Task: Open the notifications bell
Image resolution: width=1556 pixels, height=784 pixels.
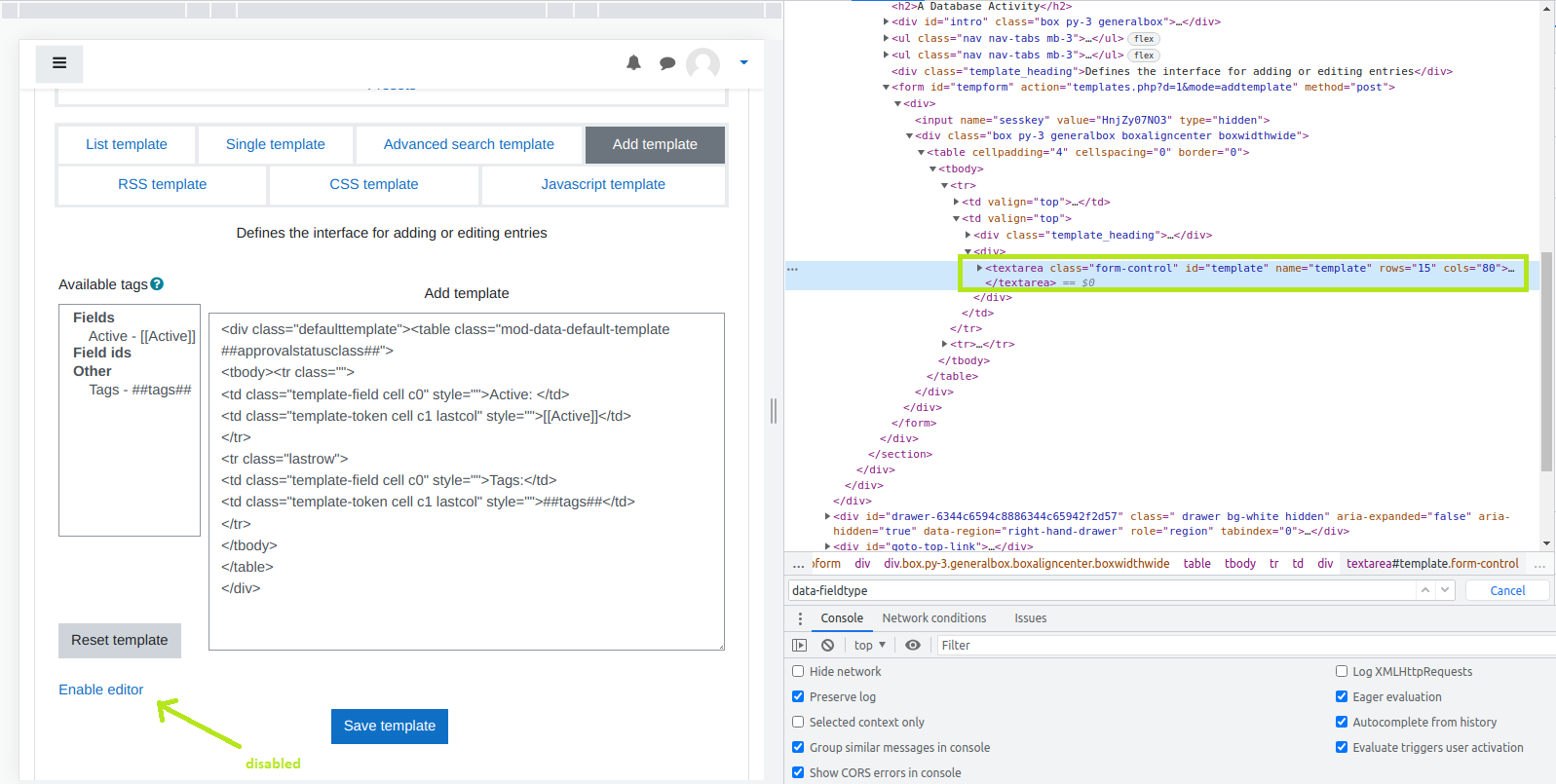Action: pyautogui.click(x=633, y=62)
